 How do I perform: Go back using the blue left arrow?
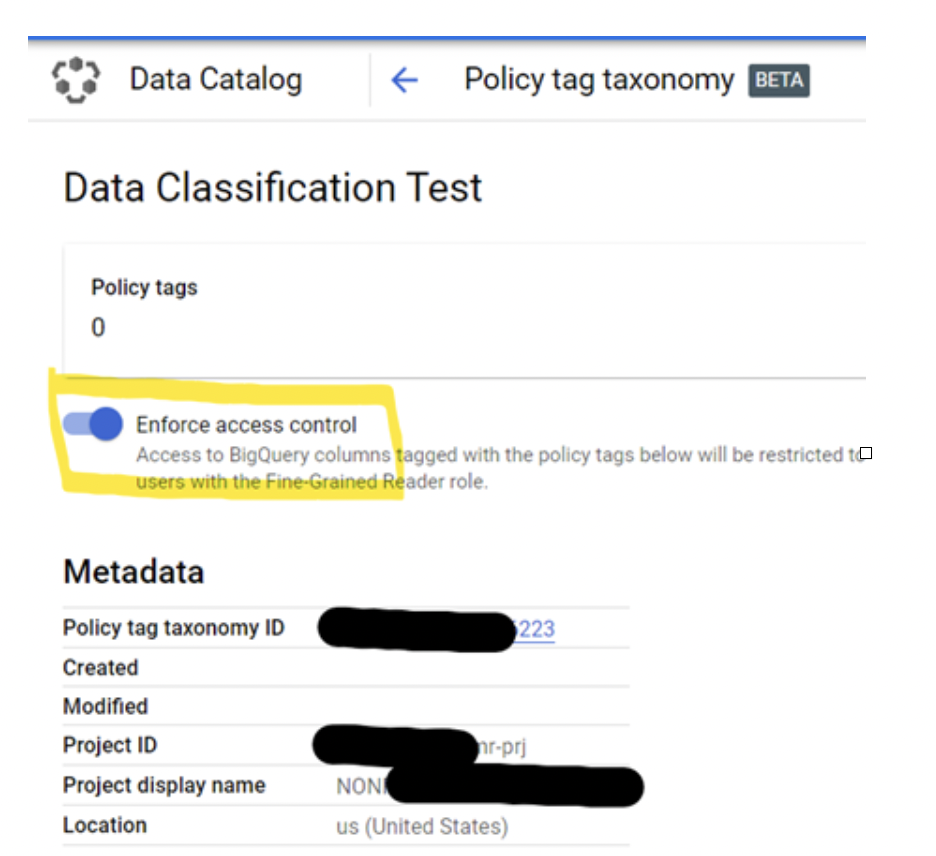pyautogui.click(x=404, y=81)
